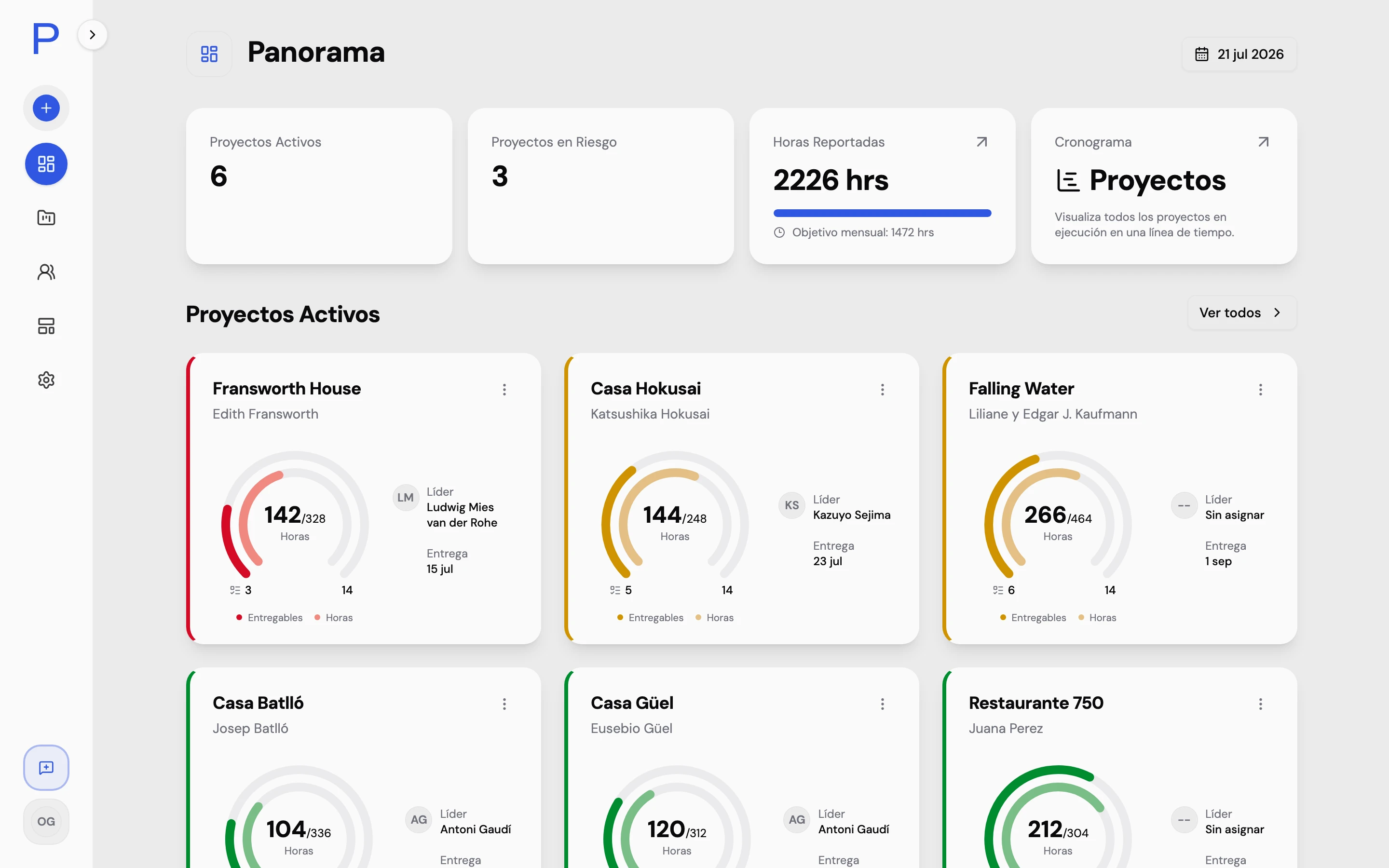Image resolution: width=1389 pixels, height=868 pixels.
Task: Open the projects folder sidebar icon
Action: (46, 217)
